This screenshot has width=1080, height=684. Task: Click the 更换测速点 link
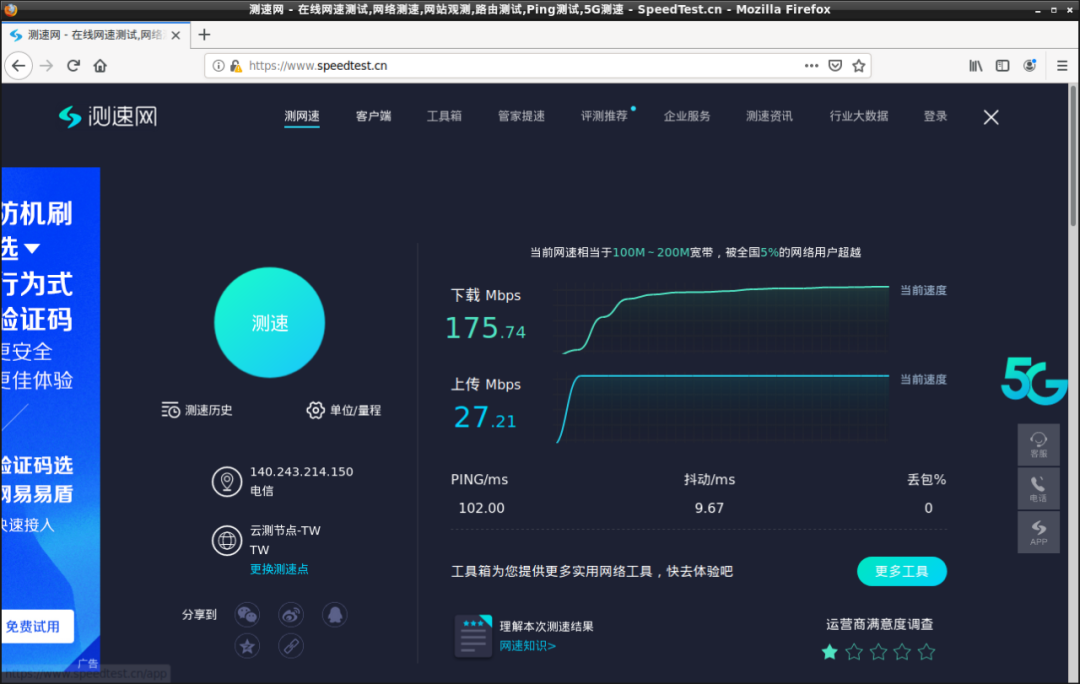click(x=279, y=569)
